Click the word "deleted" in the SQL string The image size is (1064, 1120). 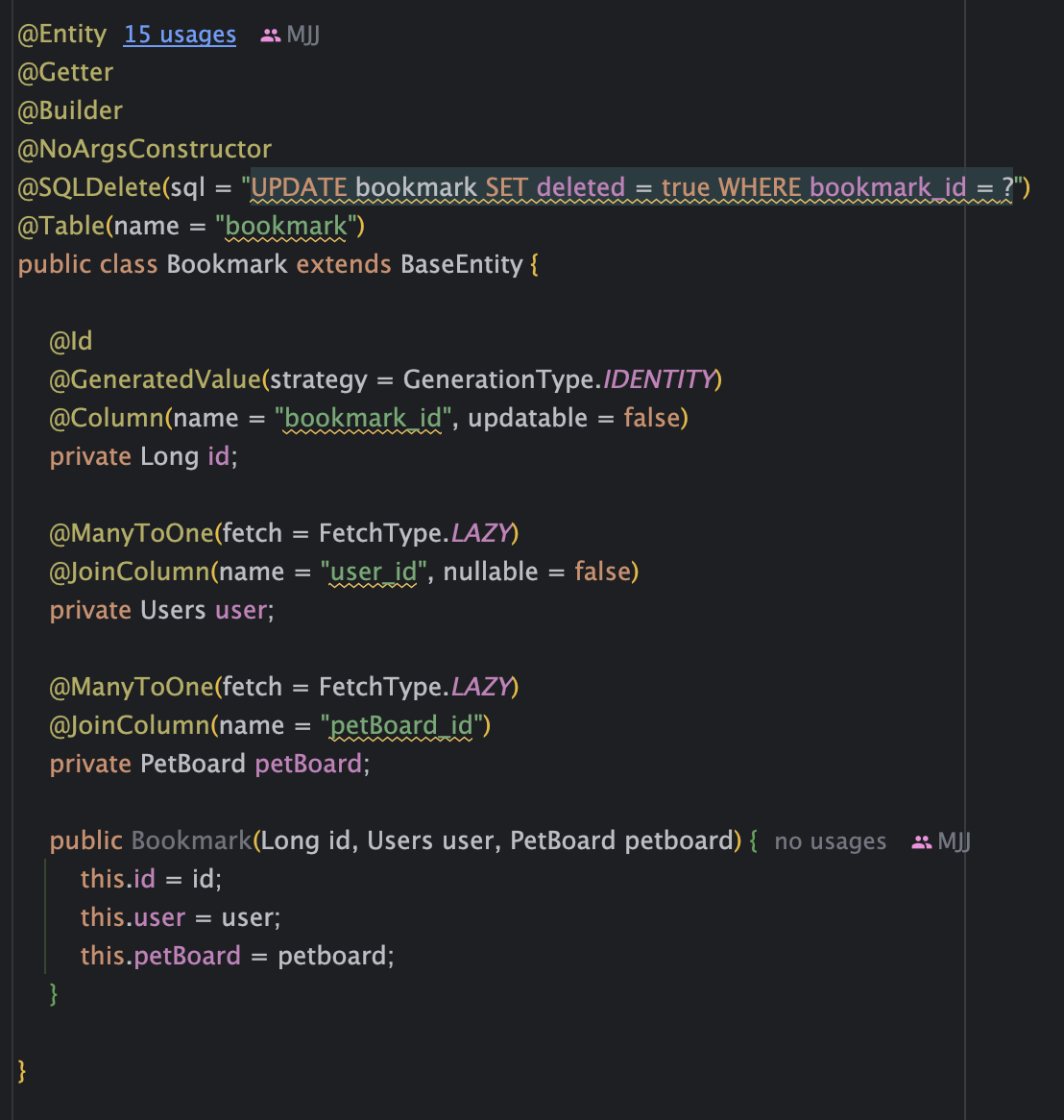click(x=581, y=187)
